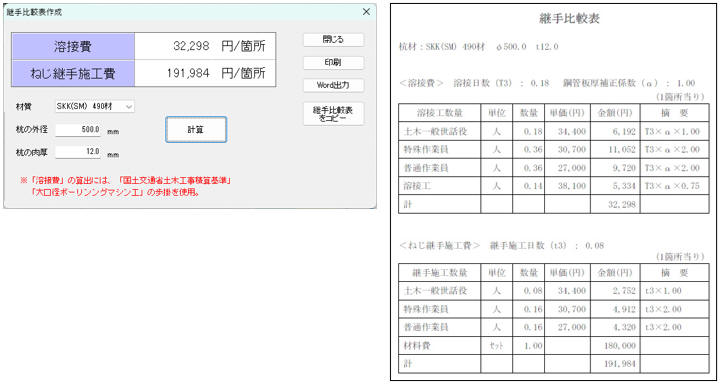Click the 継手施工数量 column header
The image size is (720, 384).
pyautogui.click(x=439, y=273)
